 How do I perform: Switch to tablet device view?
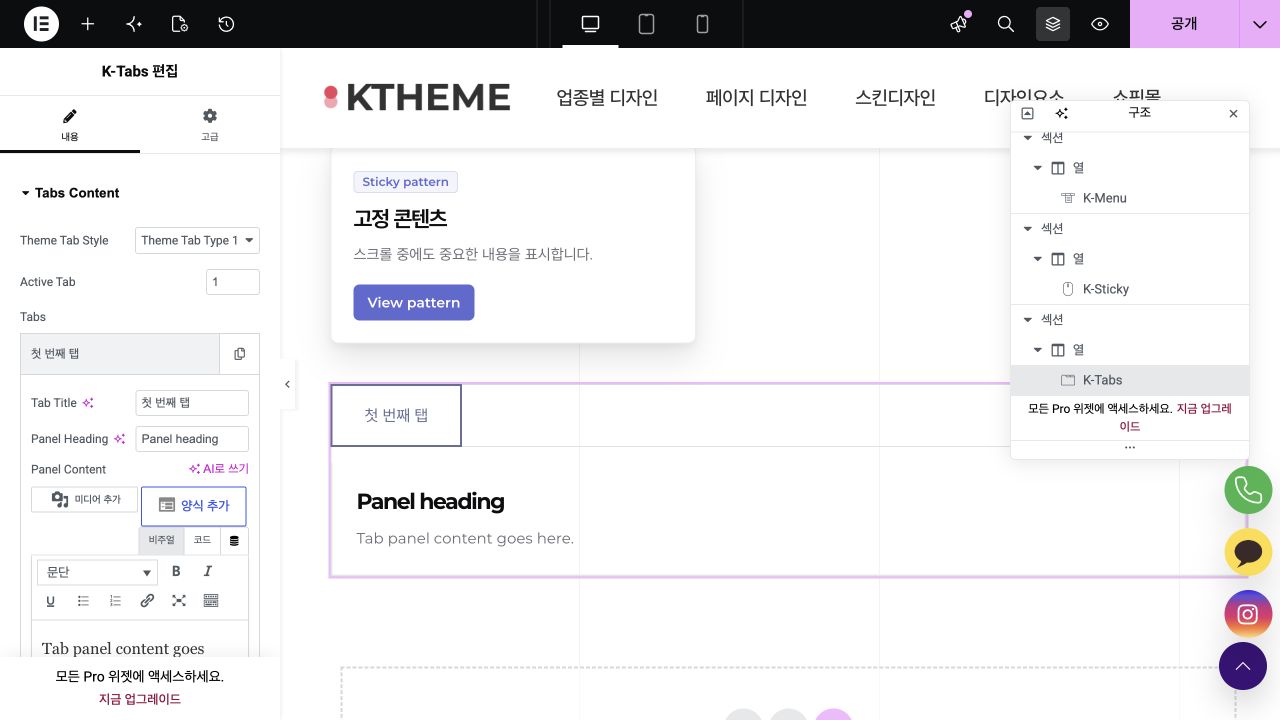pos(646,24)
